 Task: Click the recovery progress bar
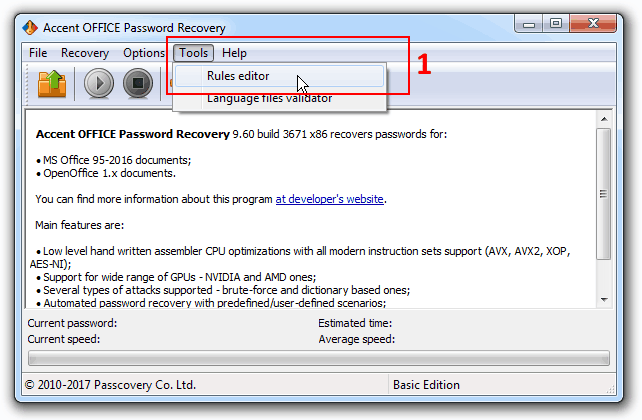point(319,358)
